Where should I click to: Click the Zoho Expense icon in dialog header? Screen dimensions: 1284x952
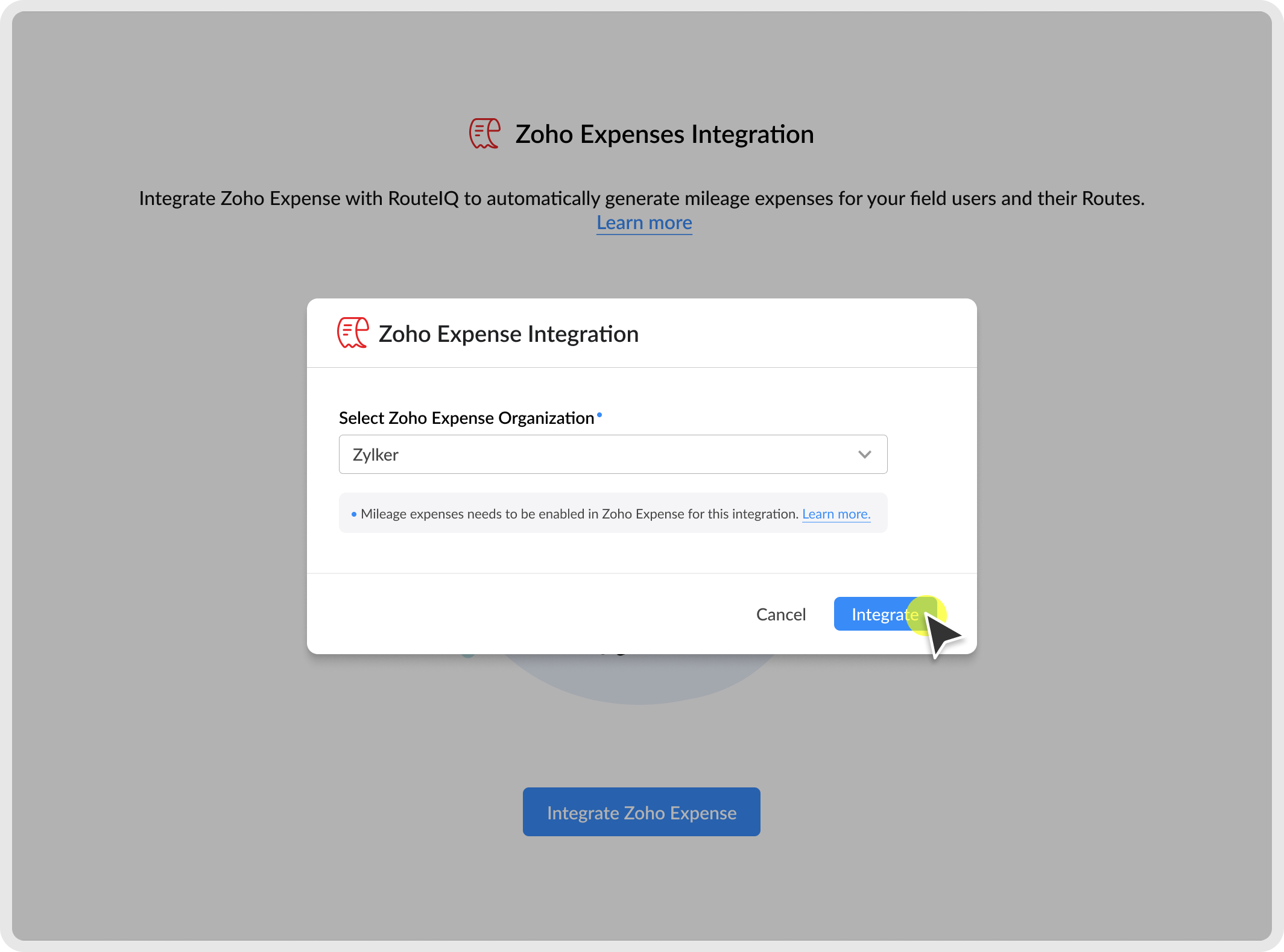pyautogui.click(x=352, y=333)
